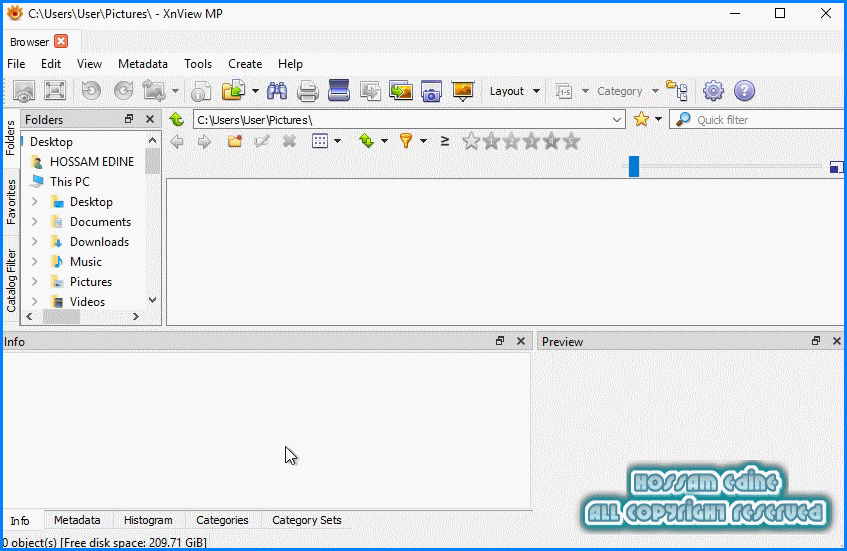The height and width of the screenshot is (551, 847).
Task: Switch to the Histogram tab
Action: (x=148, y=520)
